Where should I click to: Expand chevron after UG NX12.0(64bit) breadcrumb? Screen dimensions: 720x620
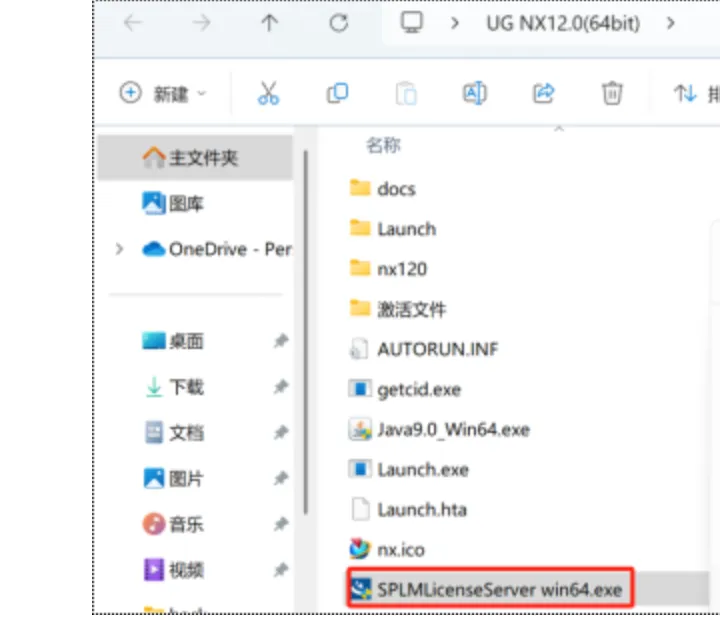click(670, 23)
